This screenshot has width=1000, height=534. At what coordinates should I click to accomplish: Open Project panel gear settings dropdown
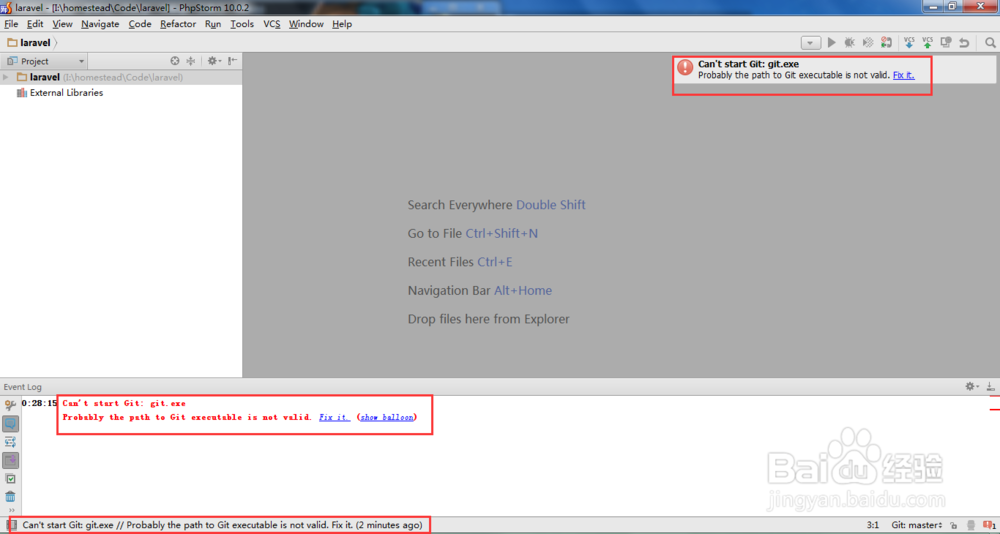214,61
